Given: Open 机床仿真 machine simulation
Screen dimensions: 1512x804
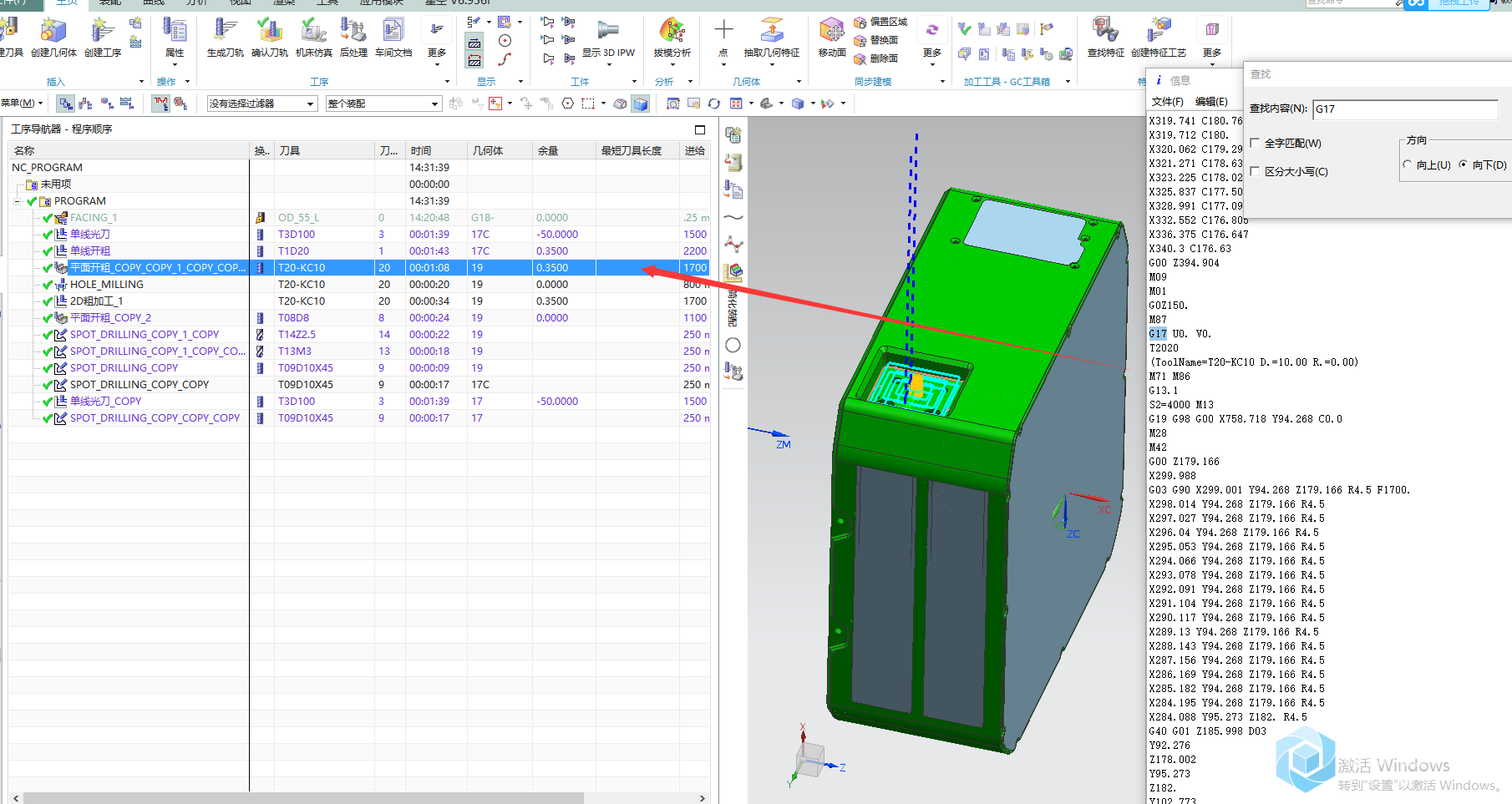Looking at the screenshot, I should pos(313,32).
